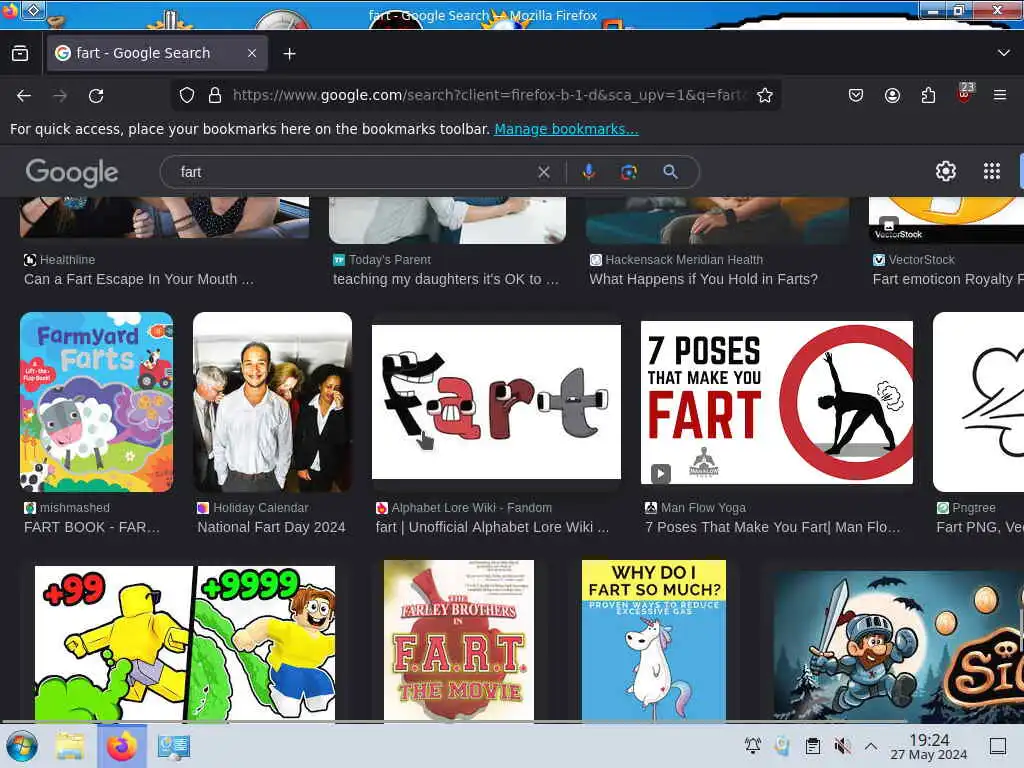The height and width of the screenshot is (768, 1024).
Task: Bookmark this page with the star icon
Action: 765,95
